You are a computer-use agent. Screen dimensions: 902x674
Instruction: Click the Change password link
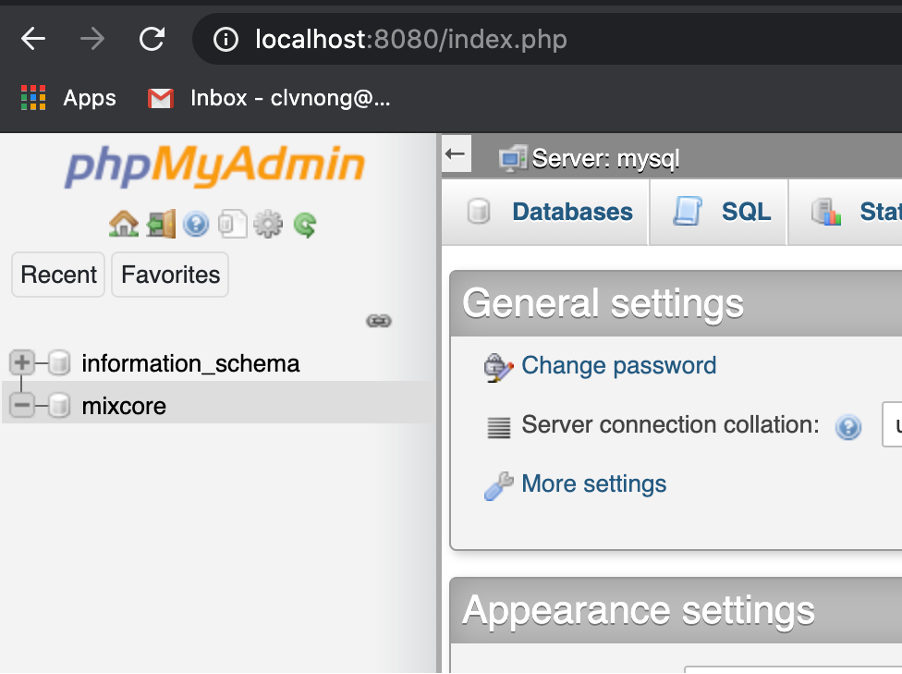click(x=618, y=365)
